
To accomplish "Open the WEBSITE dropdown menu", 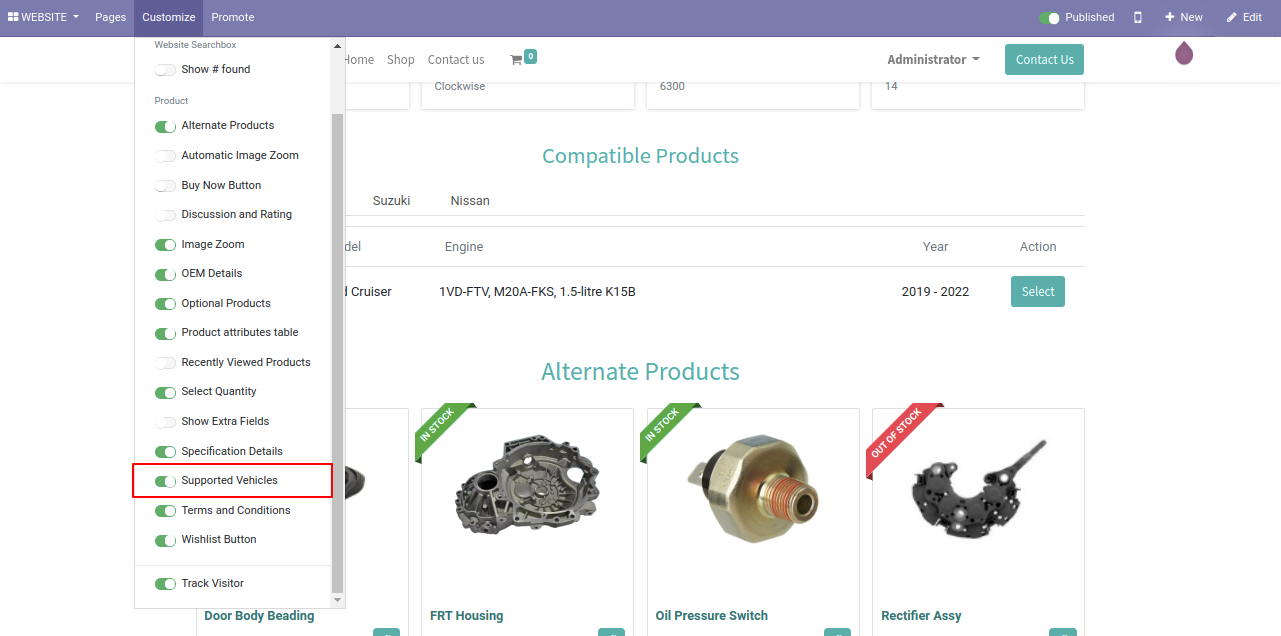I will tap(44, 17).
